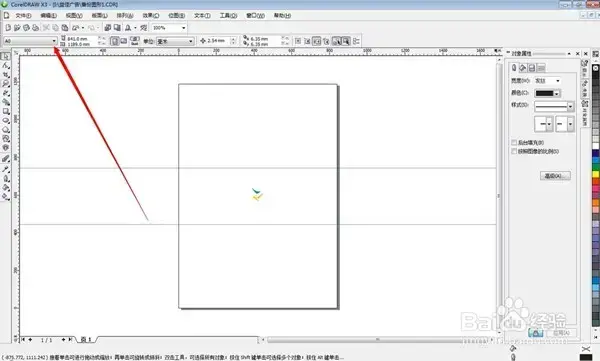This screenshot has height=361, width=600.
Task: Switch to the Fill tab in Object Properties
Action: [523, 68]
